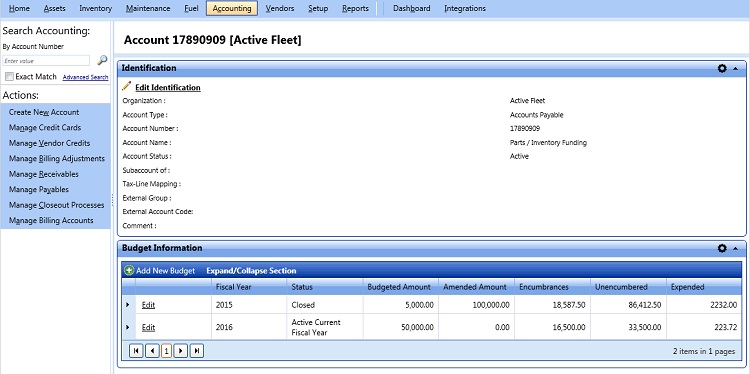The height and width of the screenshot is (374, 750).
Task: Collapse the Budget Information section arrow
Action: click(735, 249)
